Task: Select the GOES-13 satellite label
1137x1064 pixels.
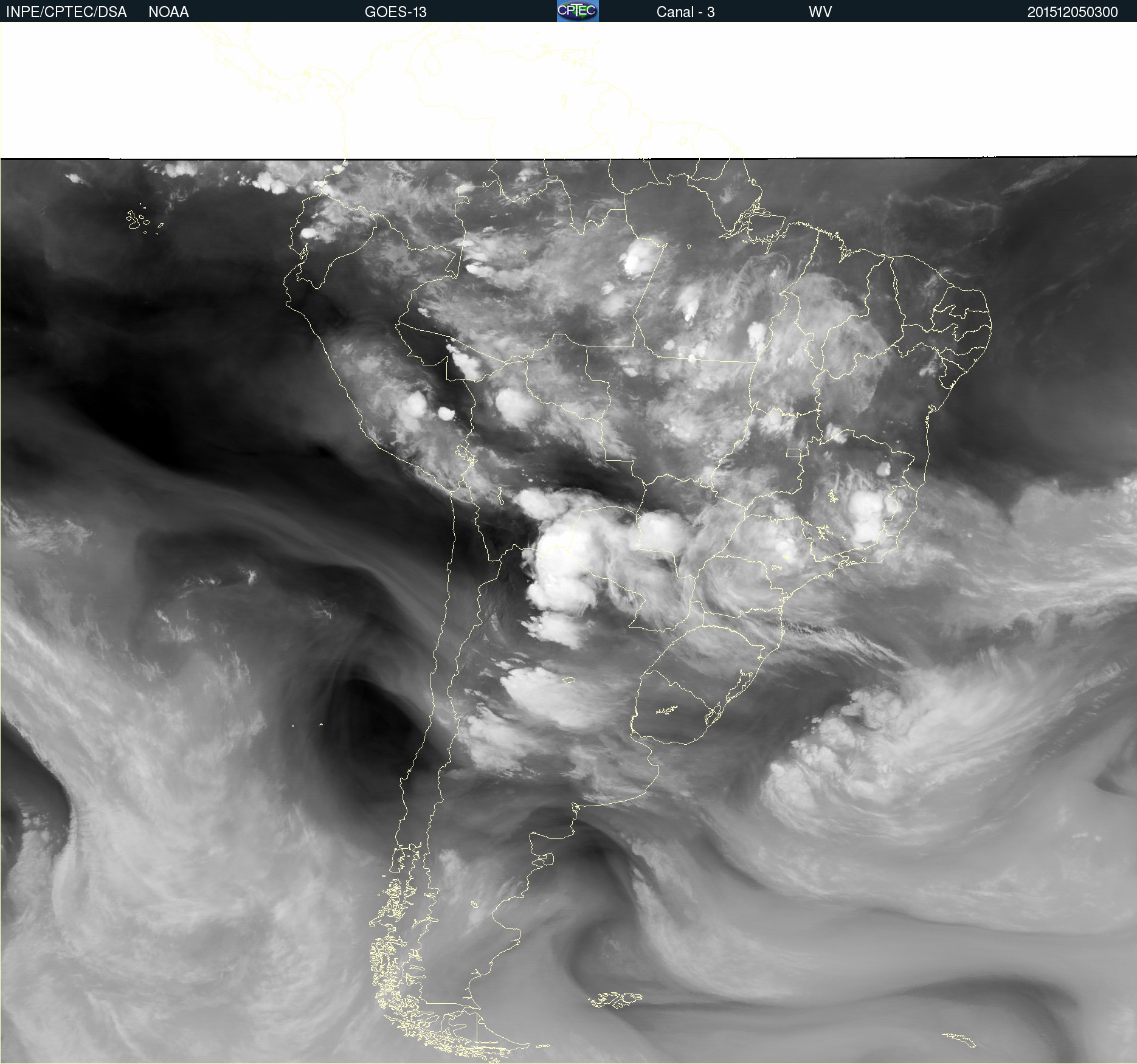Action: coord(395,12)
